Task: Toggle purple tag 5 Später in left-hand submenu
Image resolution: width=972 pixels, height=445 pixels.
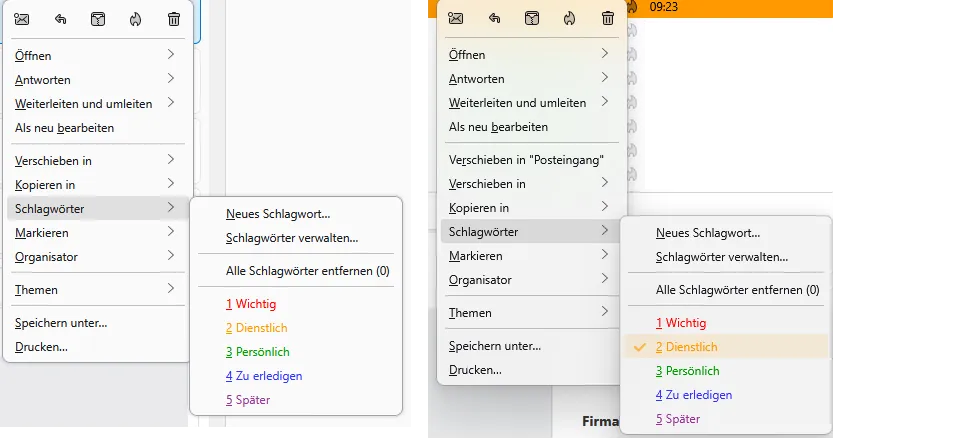Action: coord(296,400)
